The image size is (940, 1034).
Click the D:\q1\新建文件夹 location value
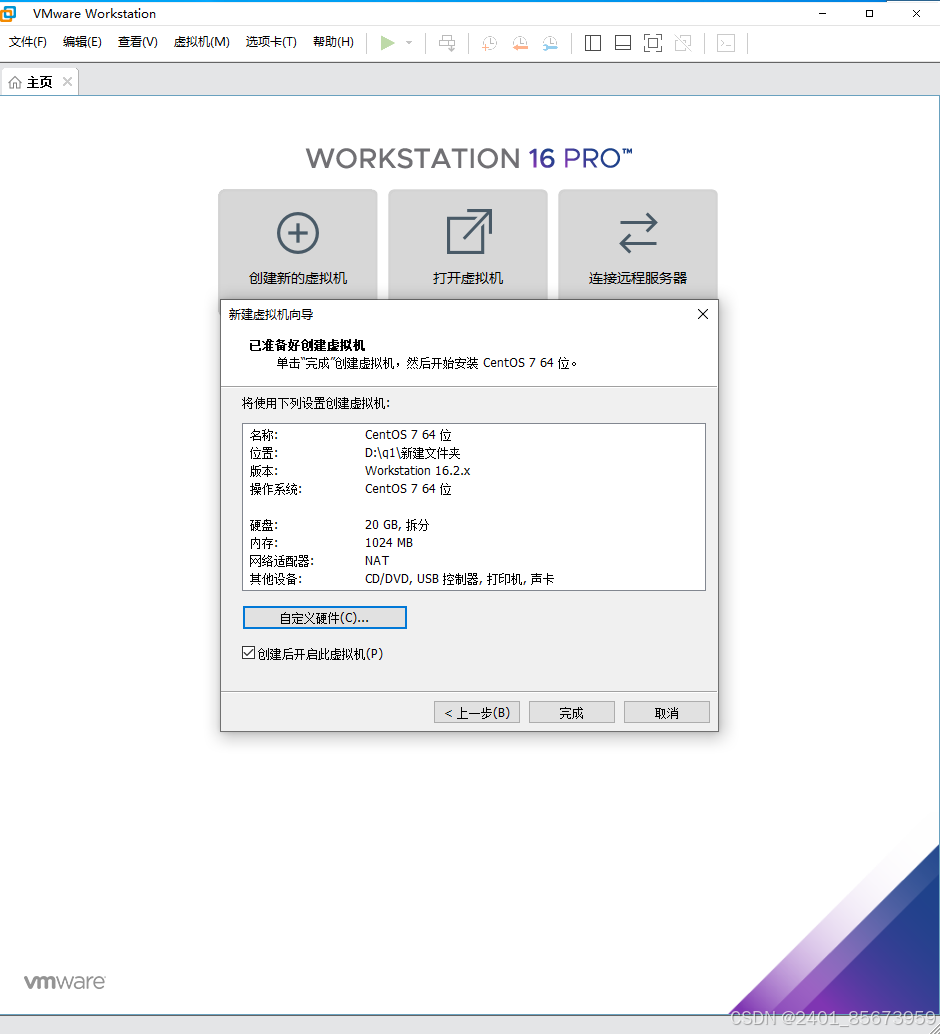point(413,453)
